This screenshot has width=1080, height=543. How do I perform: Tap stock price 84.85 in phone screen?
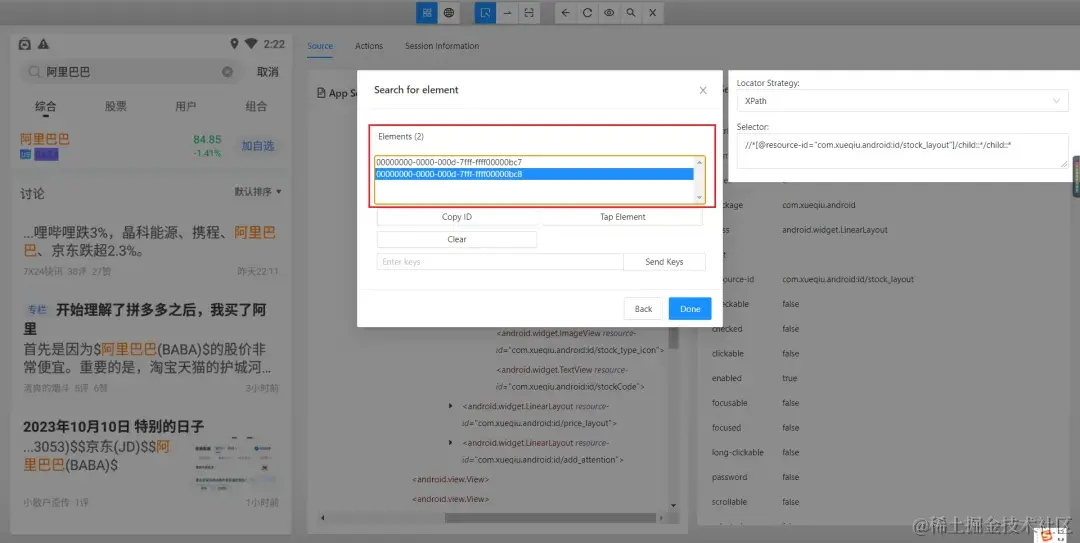click(207, 139)
